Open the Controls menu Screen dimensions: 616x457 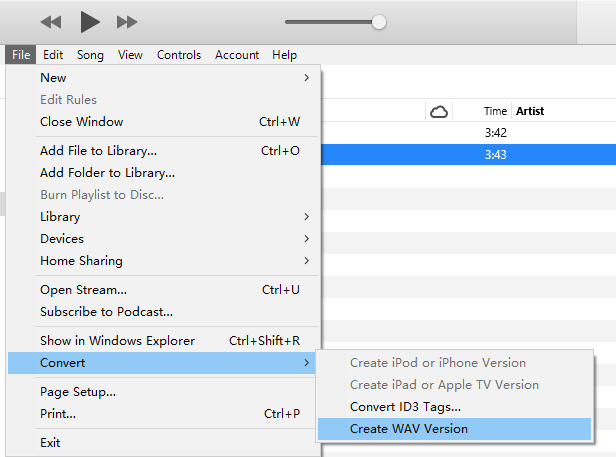coord(179,55)
